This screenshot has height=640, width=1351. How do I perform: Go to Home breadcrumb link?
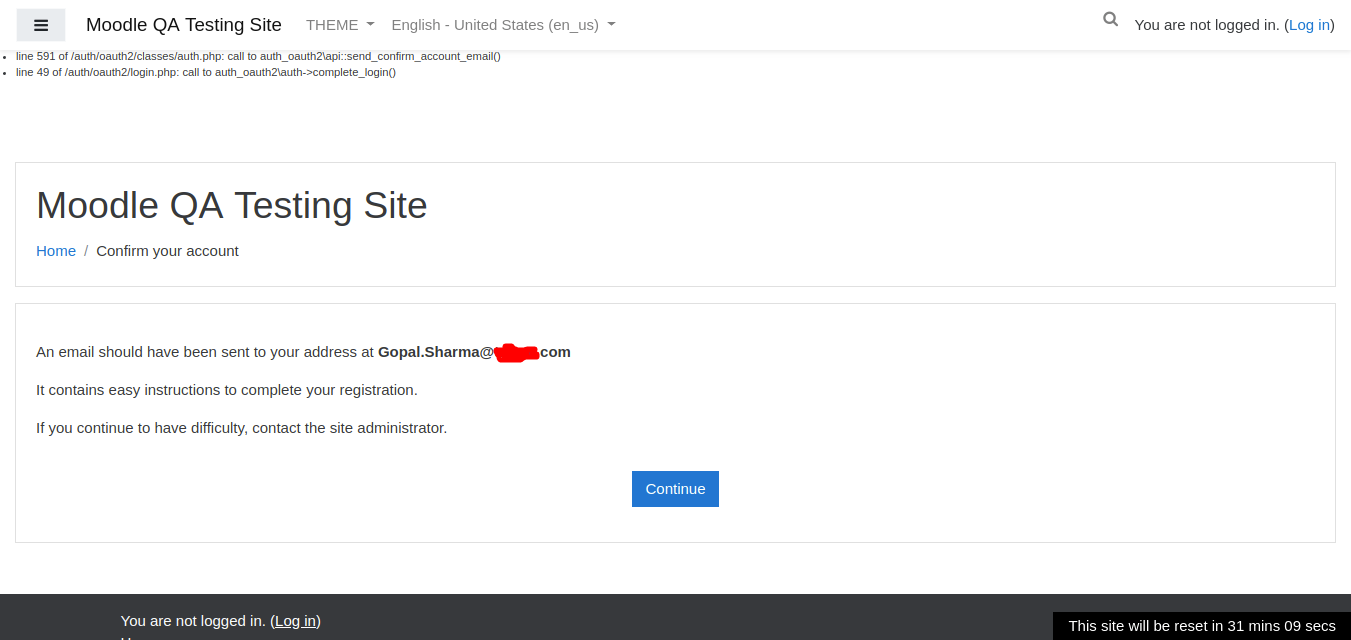[56, 251]
